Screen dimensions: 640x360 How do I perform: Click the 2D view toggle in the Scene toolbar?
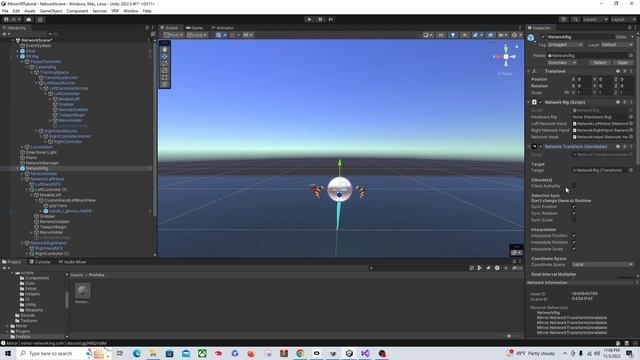[441, 35]
